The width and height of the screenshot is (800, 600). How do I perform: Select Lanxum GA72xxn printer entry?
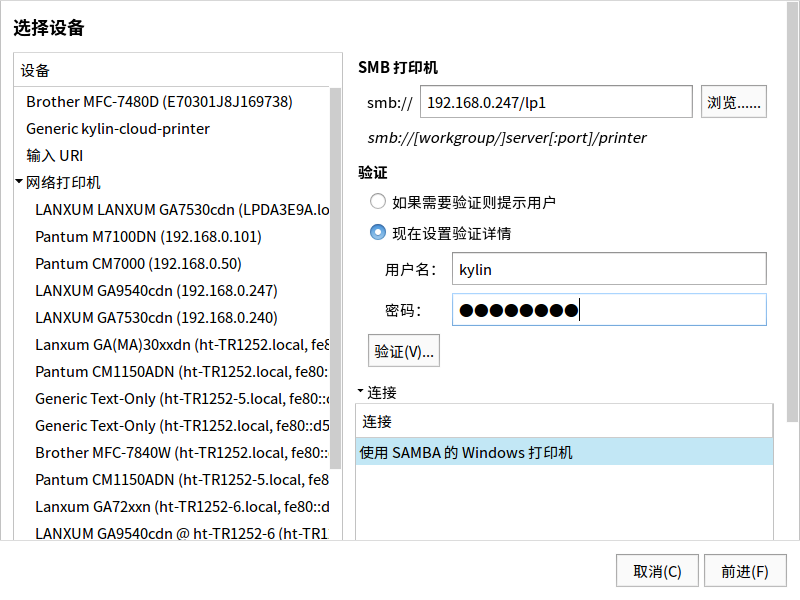pos(172,507)
